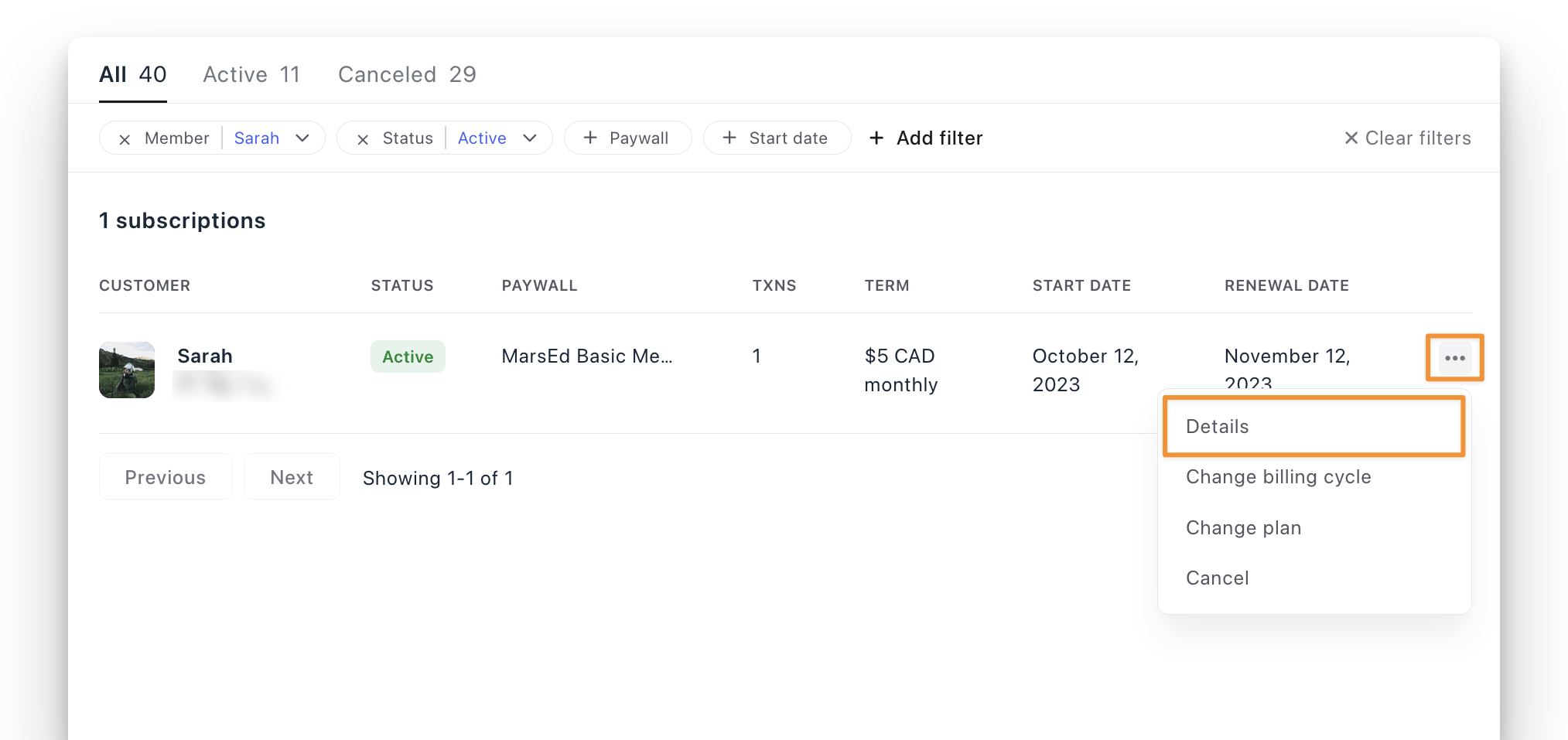Viewport: 1568px width, 740px height.
Task: Open the three-dot actions menu for Sarah's subscription
Action: point(1454,357)
